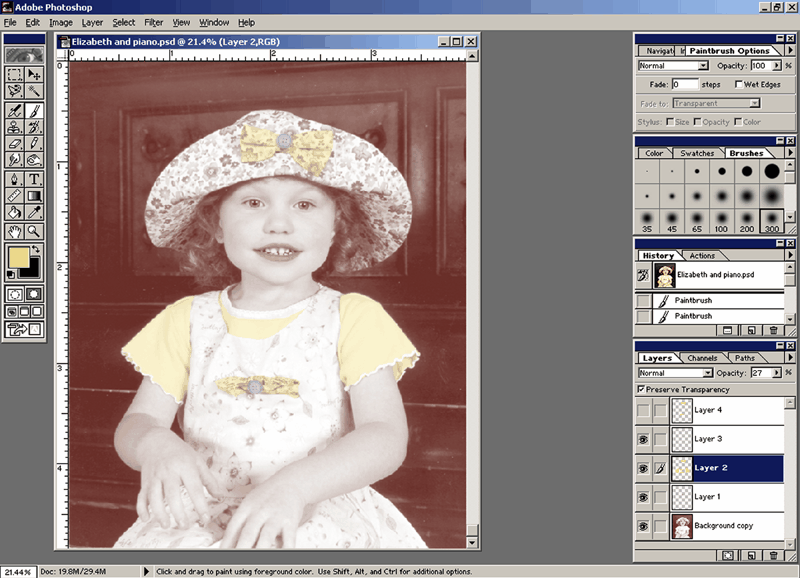Uncheck Preserve Transparency checkbox
The image size is (800, 578).
(x=641, y=389)
